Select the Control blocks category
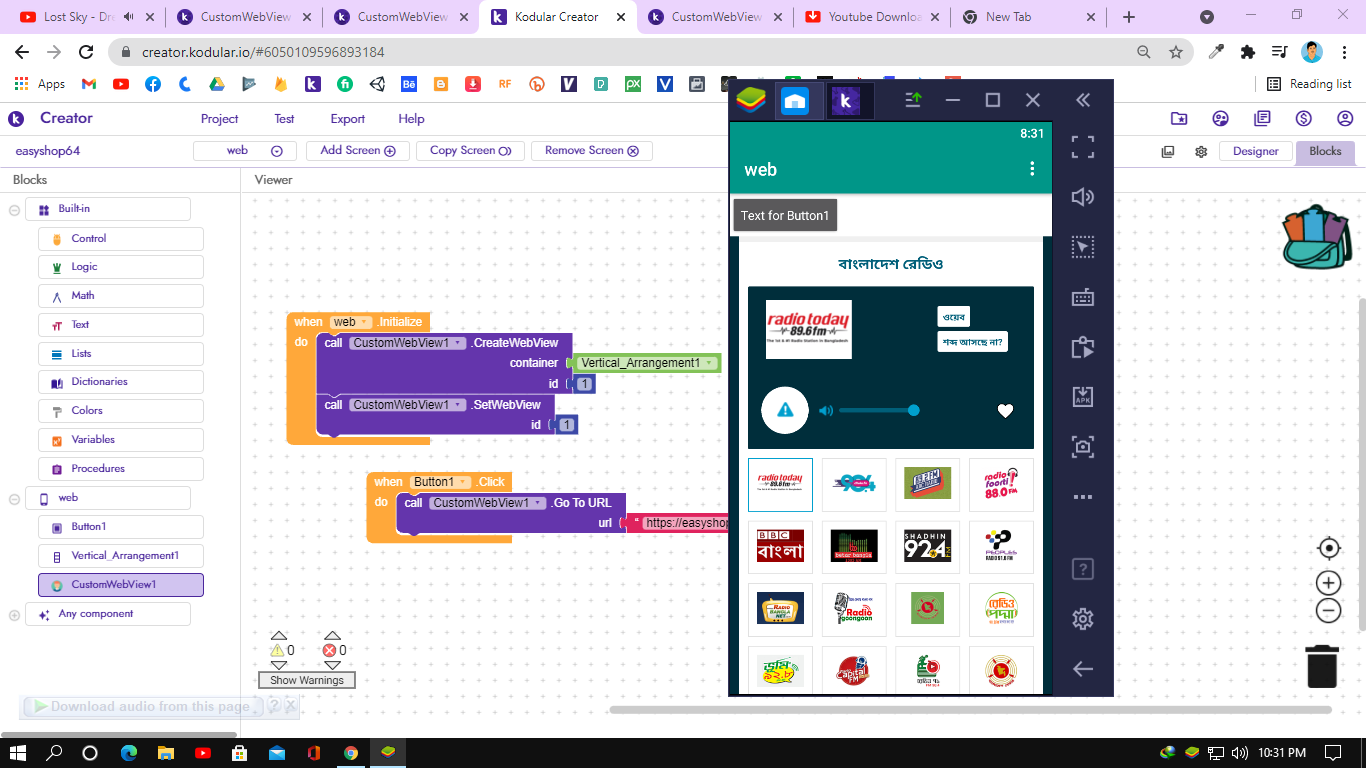 (x=121, y=239)
